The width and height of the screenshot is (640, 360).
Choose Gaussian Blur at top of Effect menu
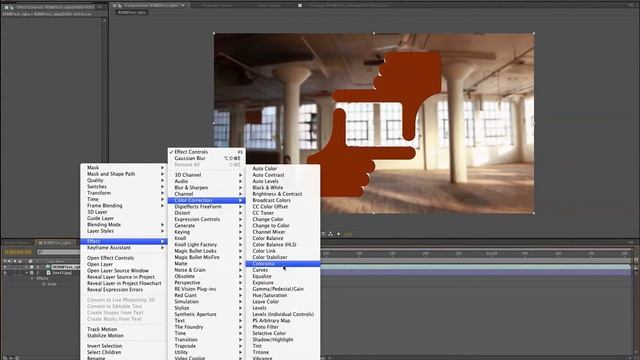tap(207, 158)
